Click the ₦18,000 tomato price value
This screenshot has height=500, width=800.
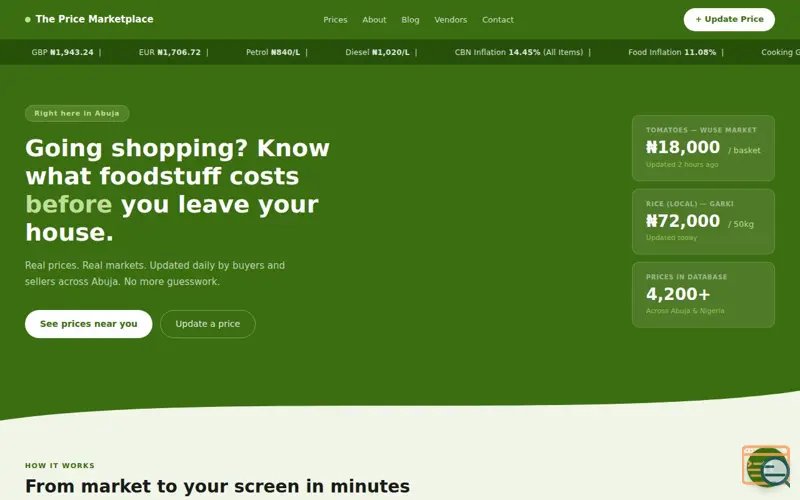[683, 147]
